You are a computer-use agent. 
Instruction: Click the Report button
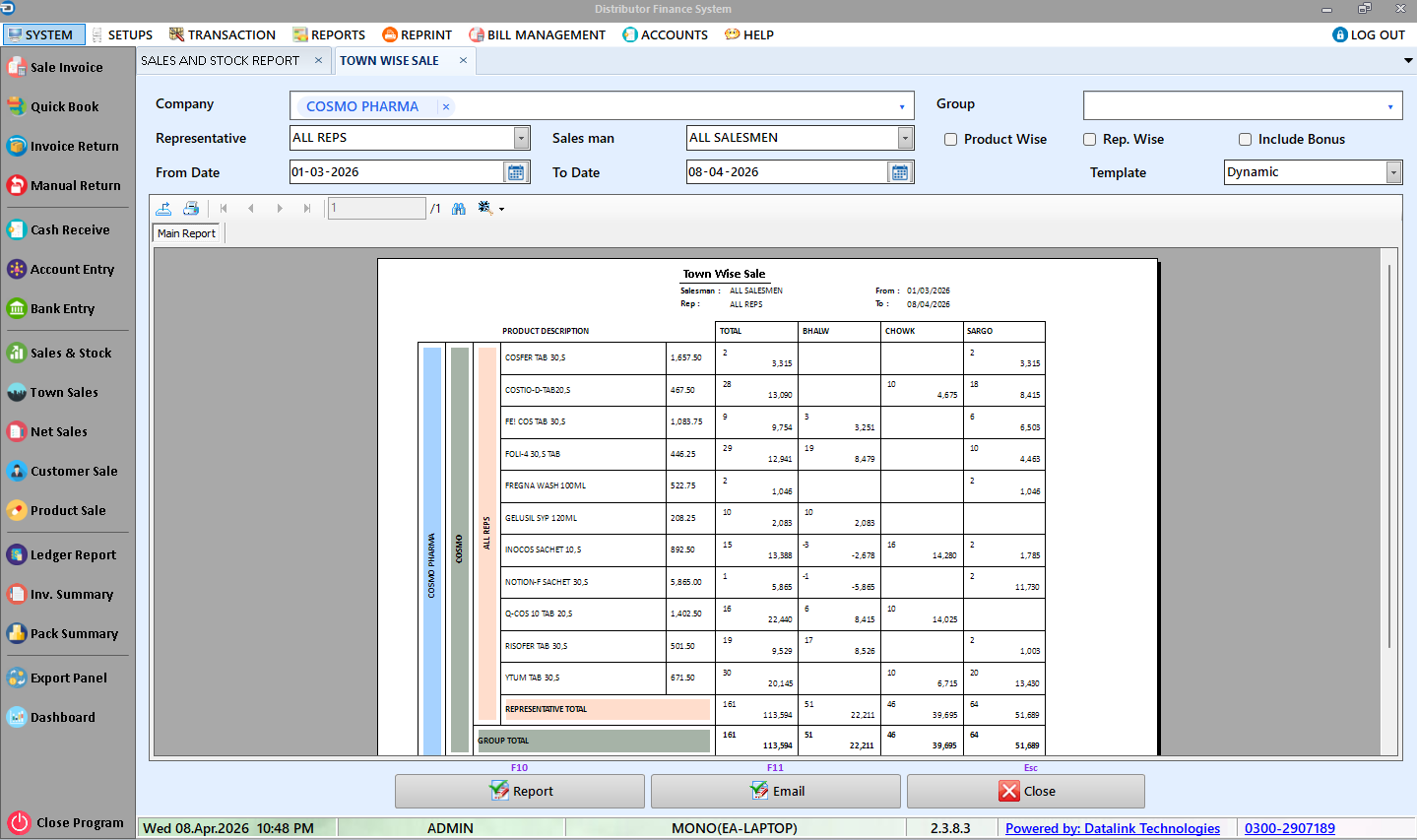520,791
